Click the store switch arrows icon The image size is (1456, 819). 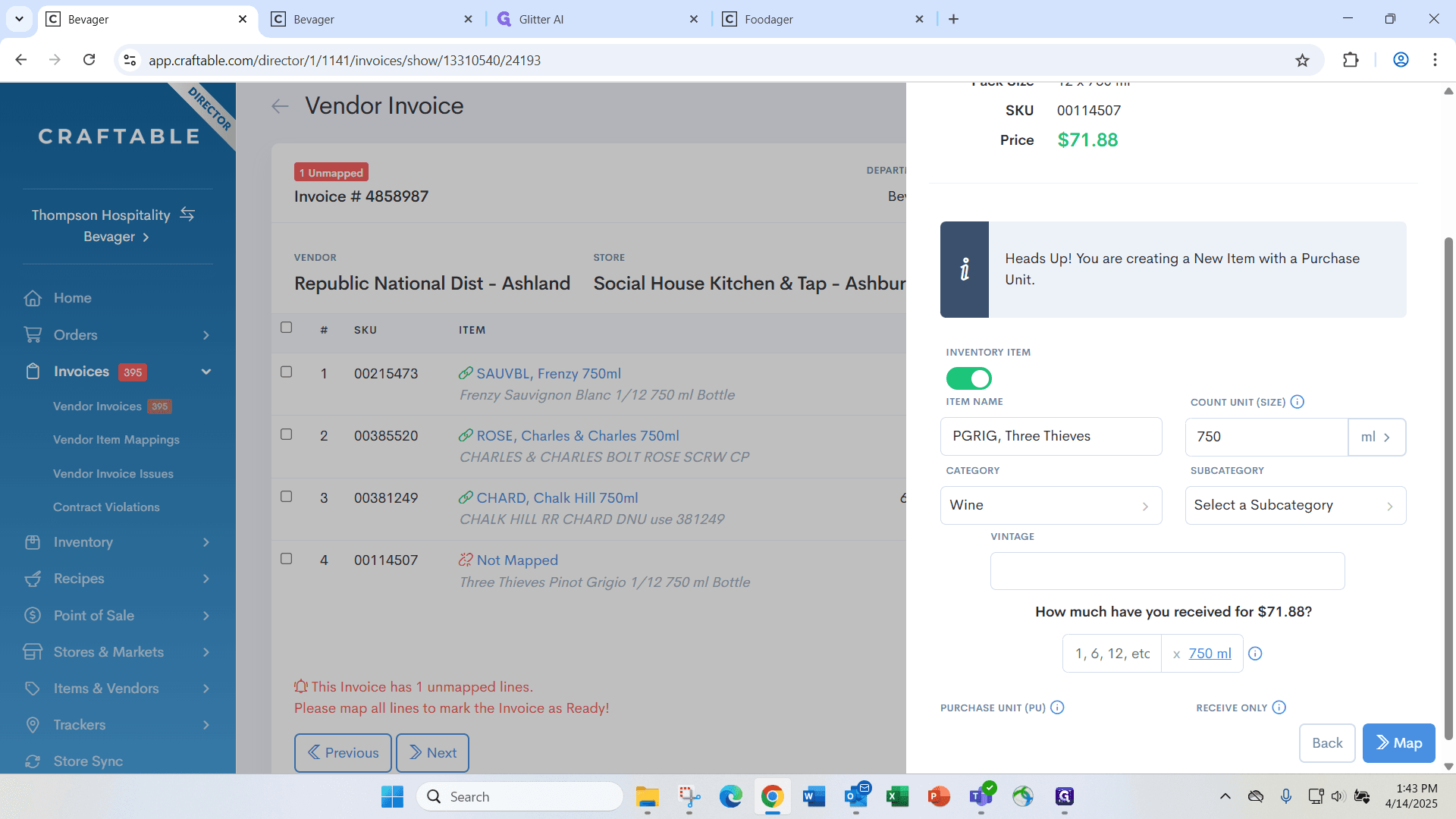pos(187,215)
